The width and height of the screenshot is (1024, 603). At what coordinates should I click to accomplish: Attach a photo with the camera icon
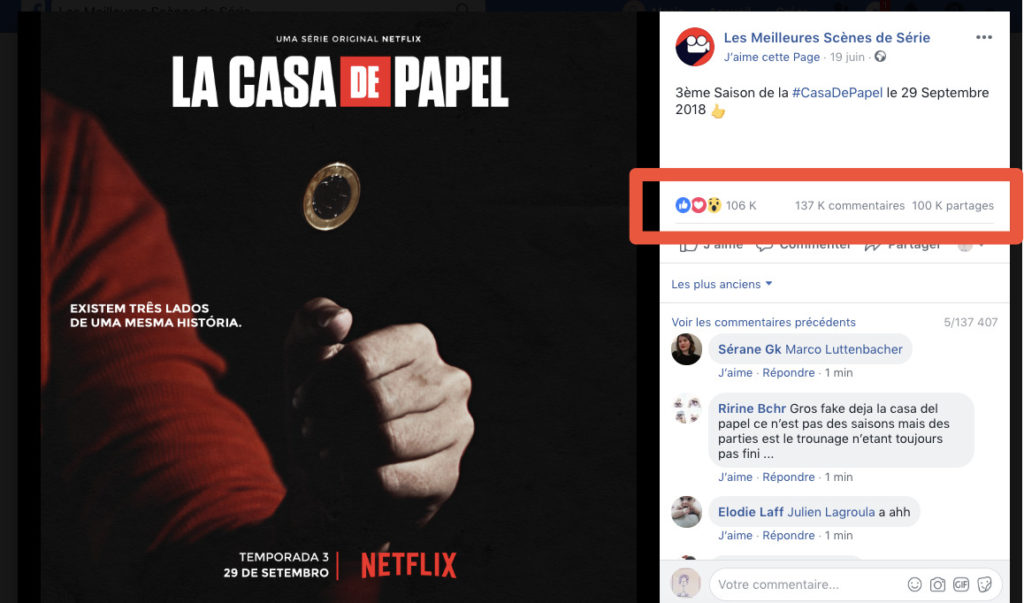(x=938, y=584)
